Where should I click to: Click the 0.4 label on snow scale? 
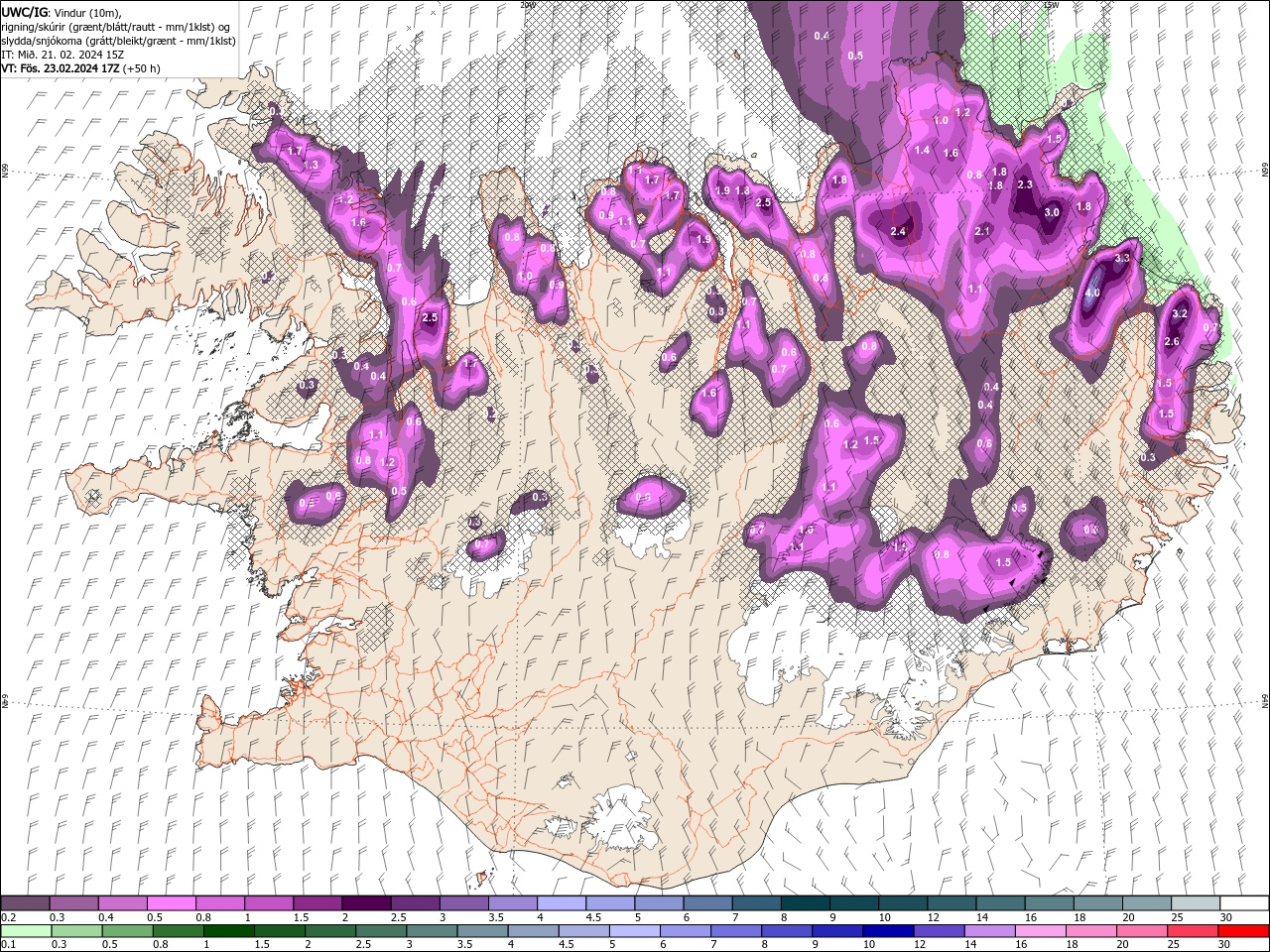(x=105, y=917)
